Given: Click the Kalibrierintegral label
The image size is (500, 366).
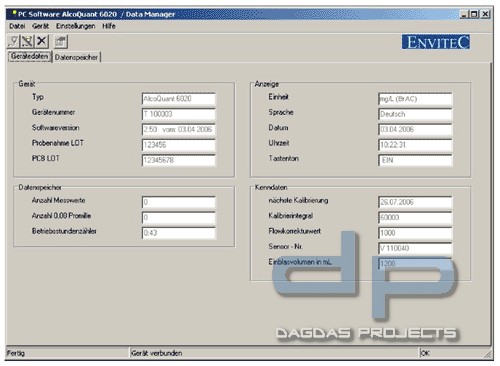Looking at the screenshot, I should click(291, 216).
